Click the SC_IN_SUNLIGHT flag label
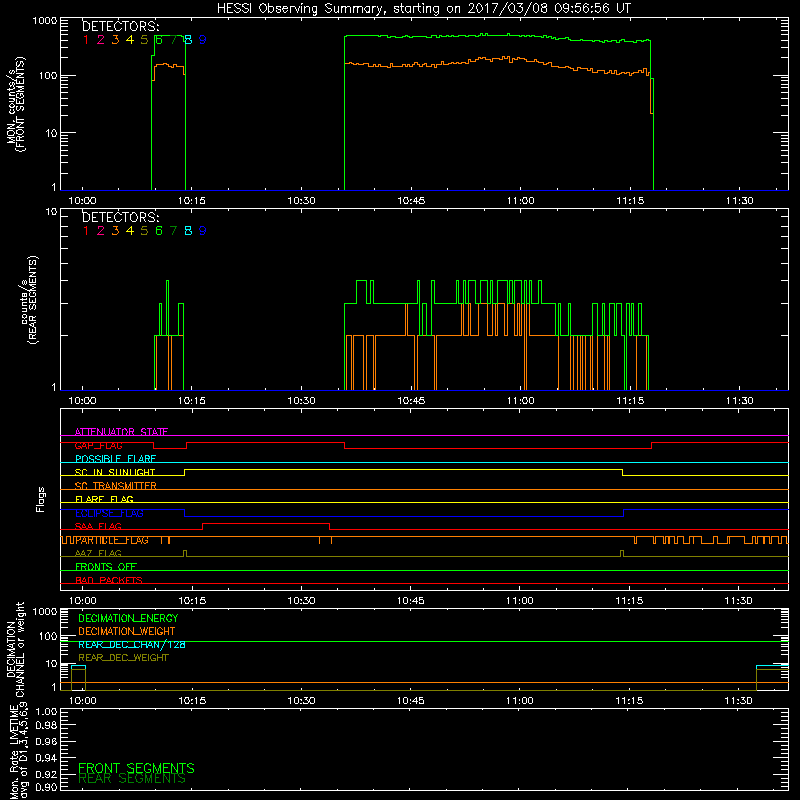Viewport: 800px width, 800px height. point(115,472)
